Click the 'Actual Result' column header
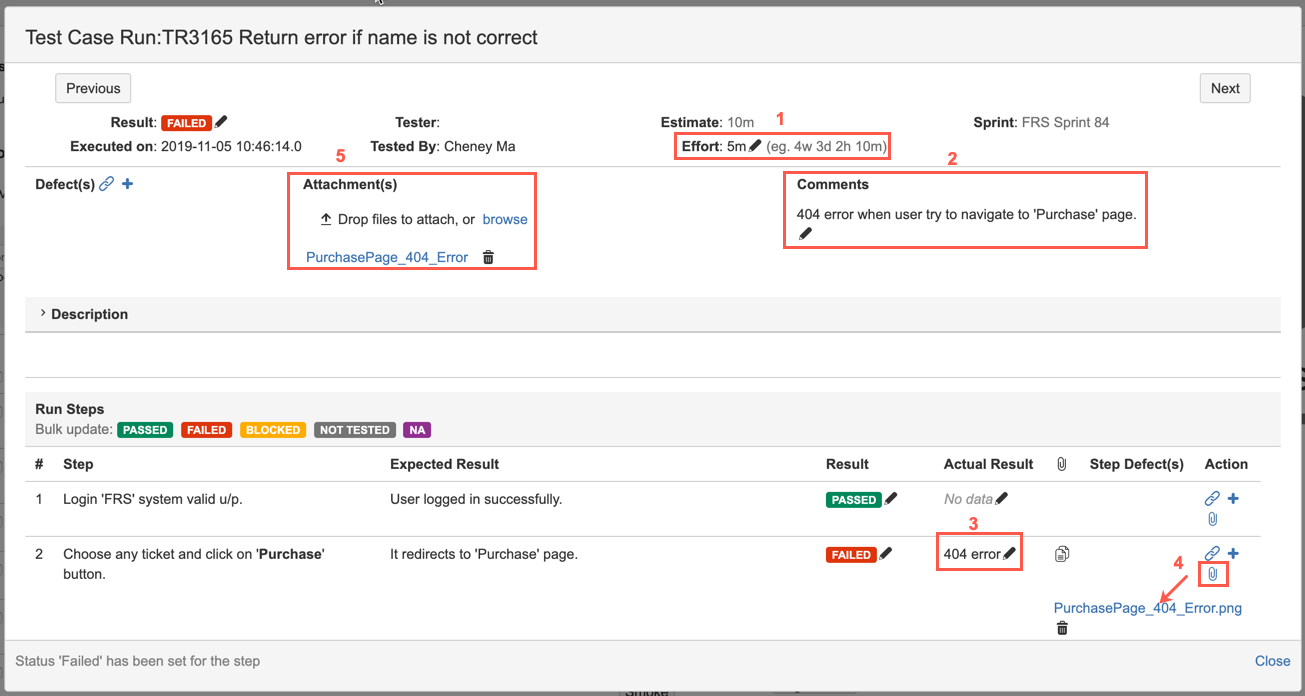The width and height of the screenshot is (1305, 696). tap(989, 464)
